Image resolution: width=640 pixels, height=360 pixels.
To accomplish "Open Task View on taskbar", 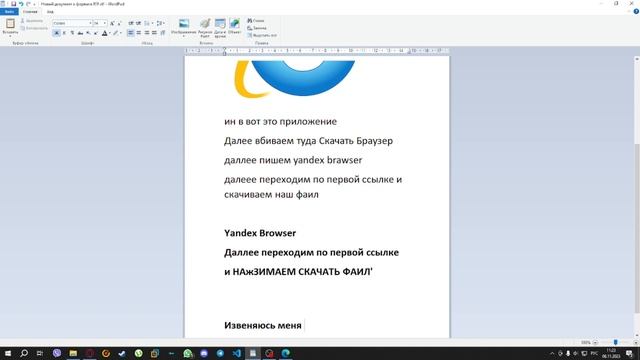I will (40, 353).
